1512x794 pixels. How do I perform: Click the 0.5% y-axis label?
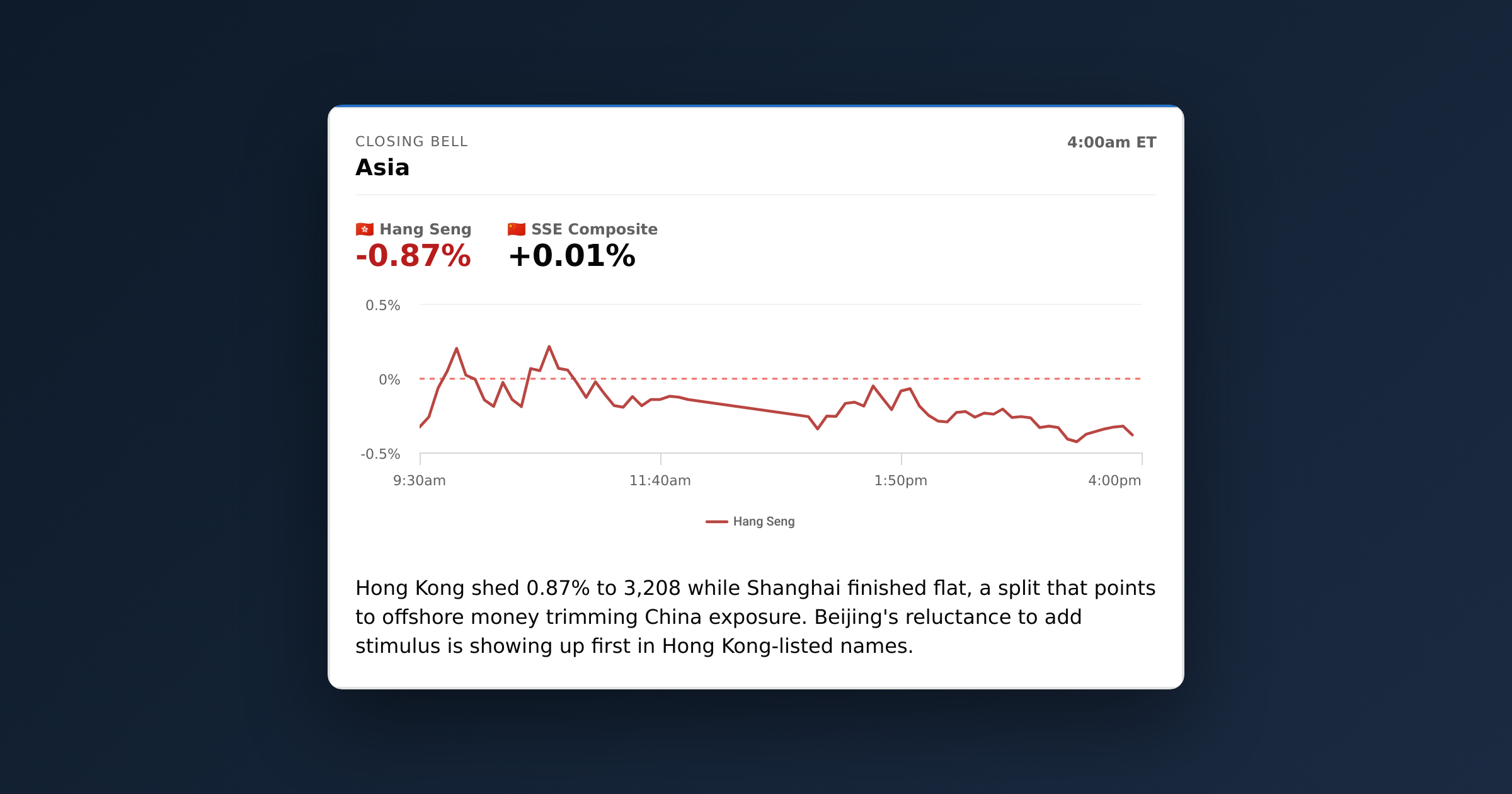pyautogui.click(x=383, y=306)
